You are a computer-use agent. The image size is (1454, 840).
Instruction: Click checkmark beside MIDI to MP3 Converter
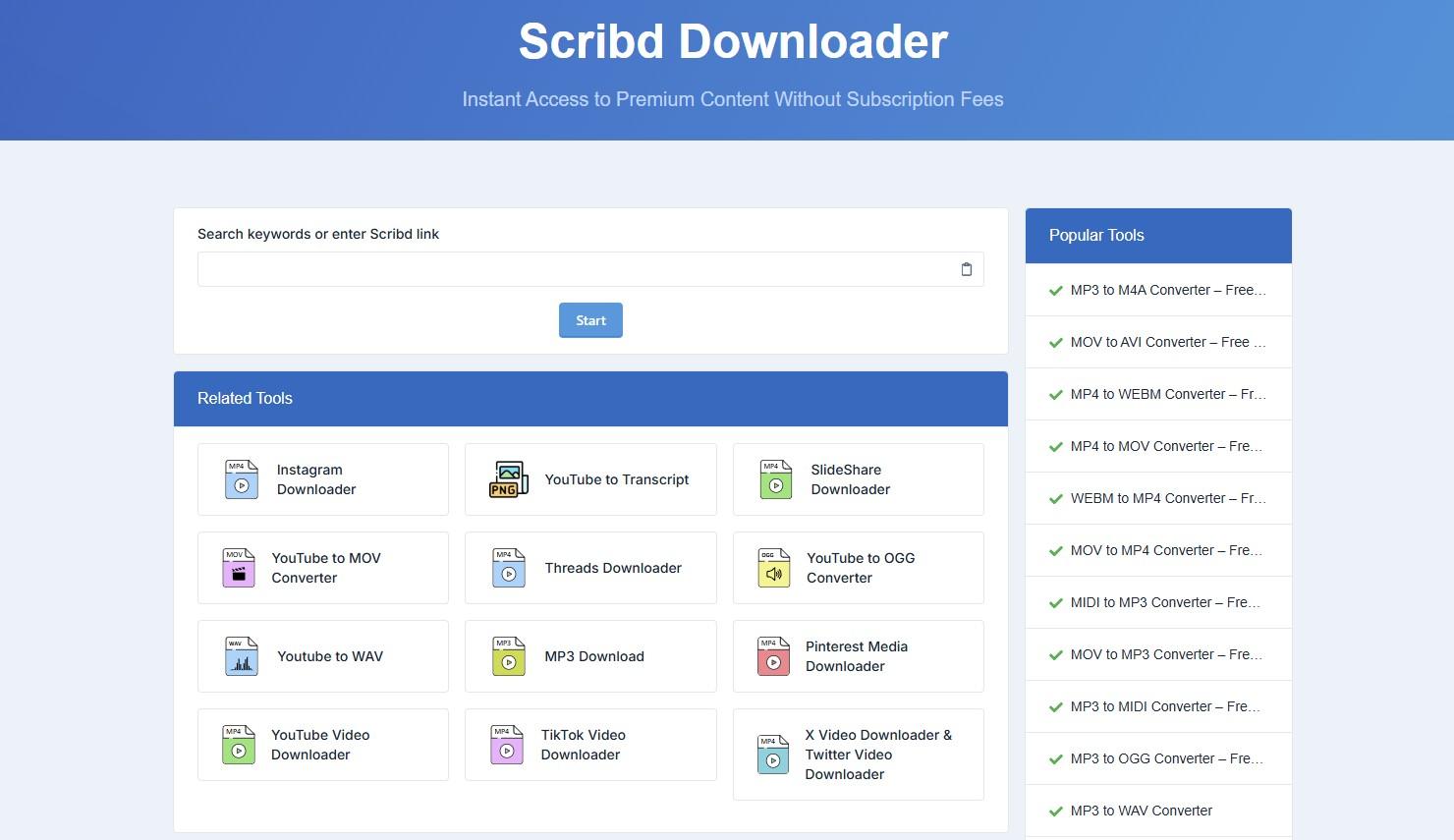point(1056,603)
